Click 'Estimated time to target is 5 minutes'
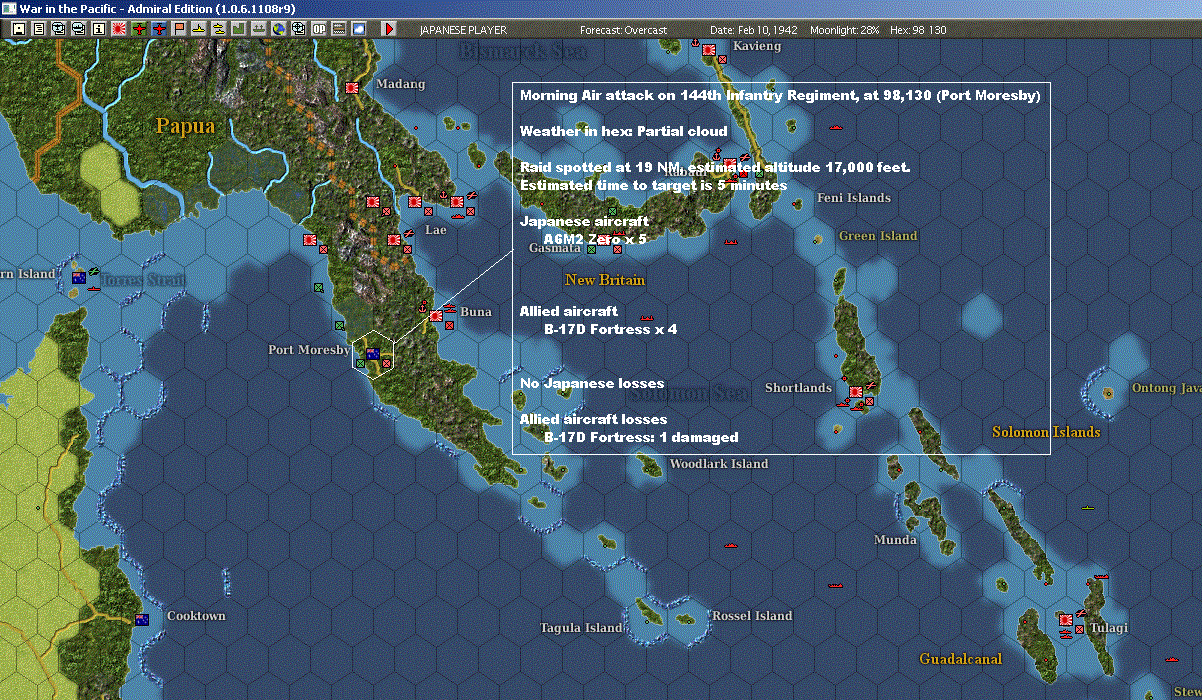 (653, 185)
